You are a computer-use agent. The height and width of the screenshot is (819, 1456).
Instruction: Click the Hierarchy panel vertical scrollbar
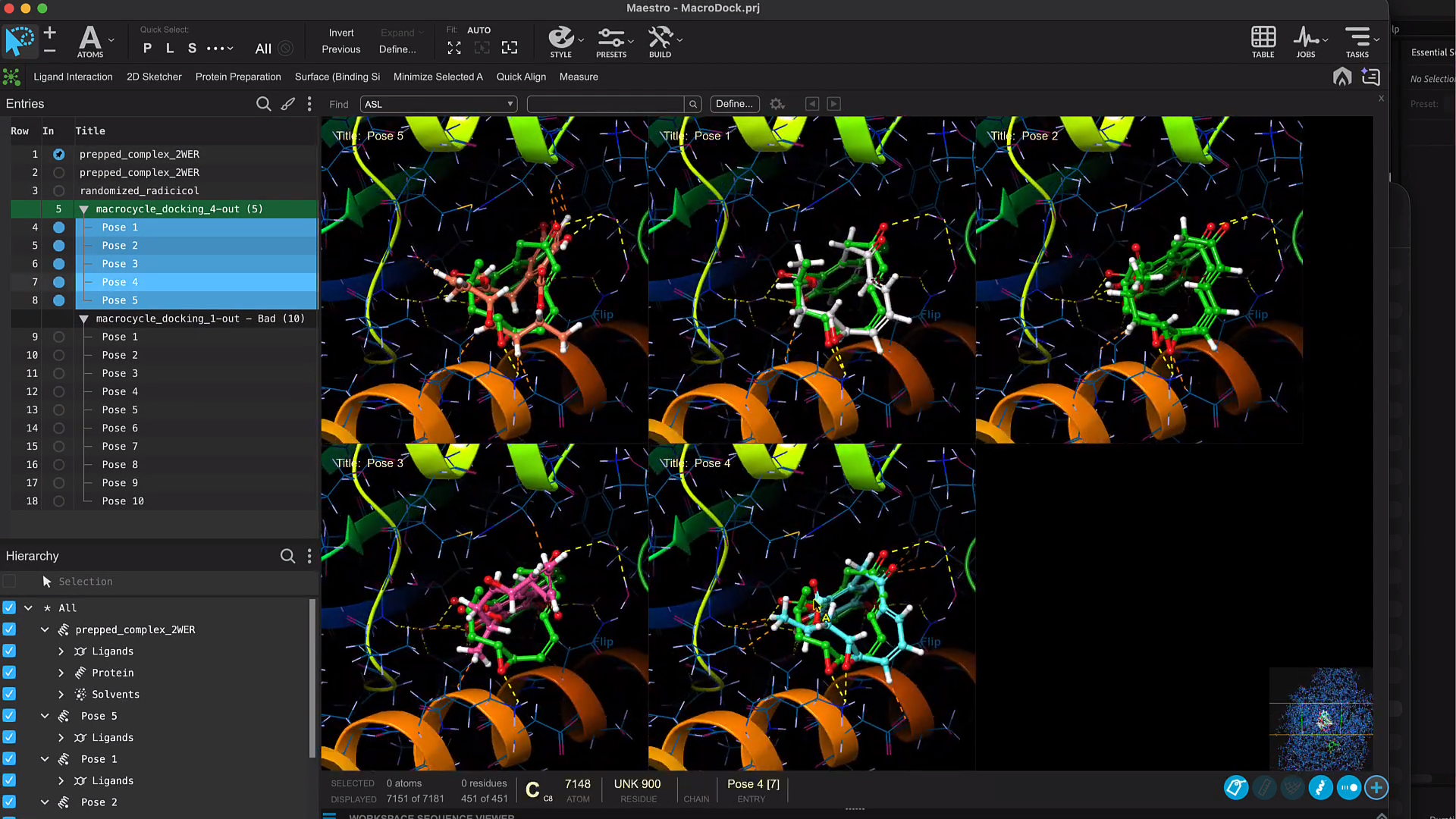click(x=312, y=679)
